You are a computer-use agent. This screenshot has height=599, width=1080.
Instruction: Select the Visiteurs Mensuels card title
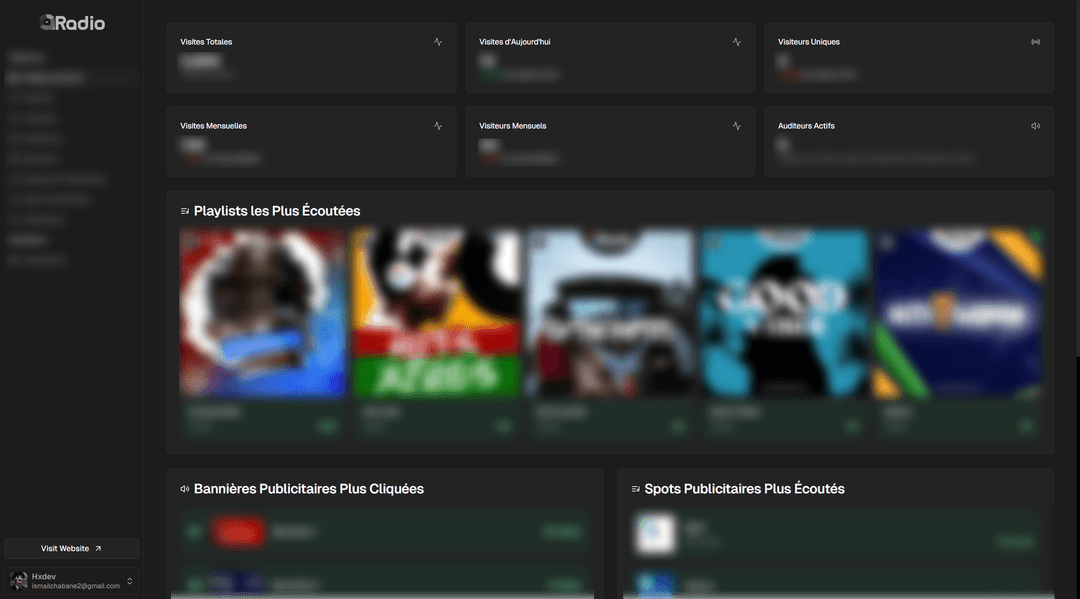pyautogui.click(x=512, y=126)
